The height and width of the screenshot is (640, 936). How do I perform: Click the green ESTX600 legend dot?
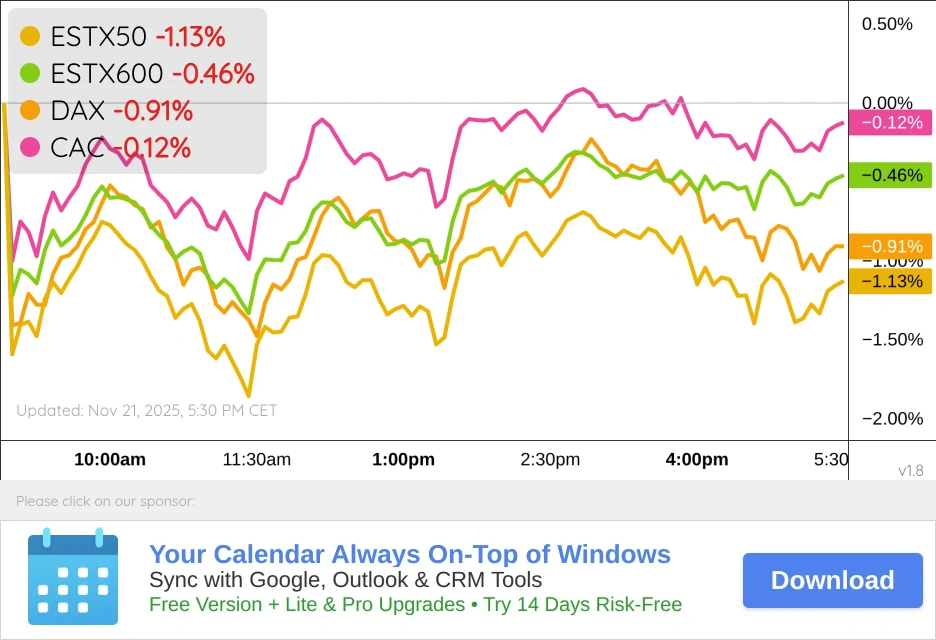pos(30,73)
